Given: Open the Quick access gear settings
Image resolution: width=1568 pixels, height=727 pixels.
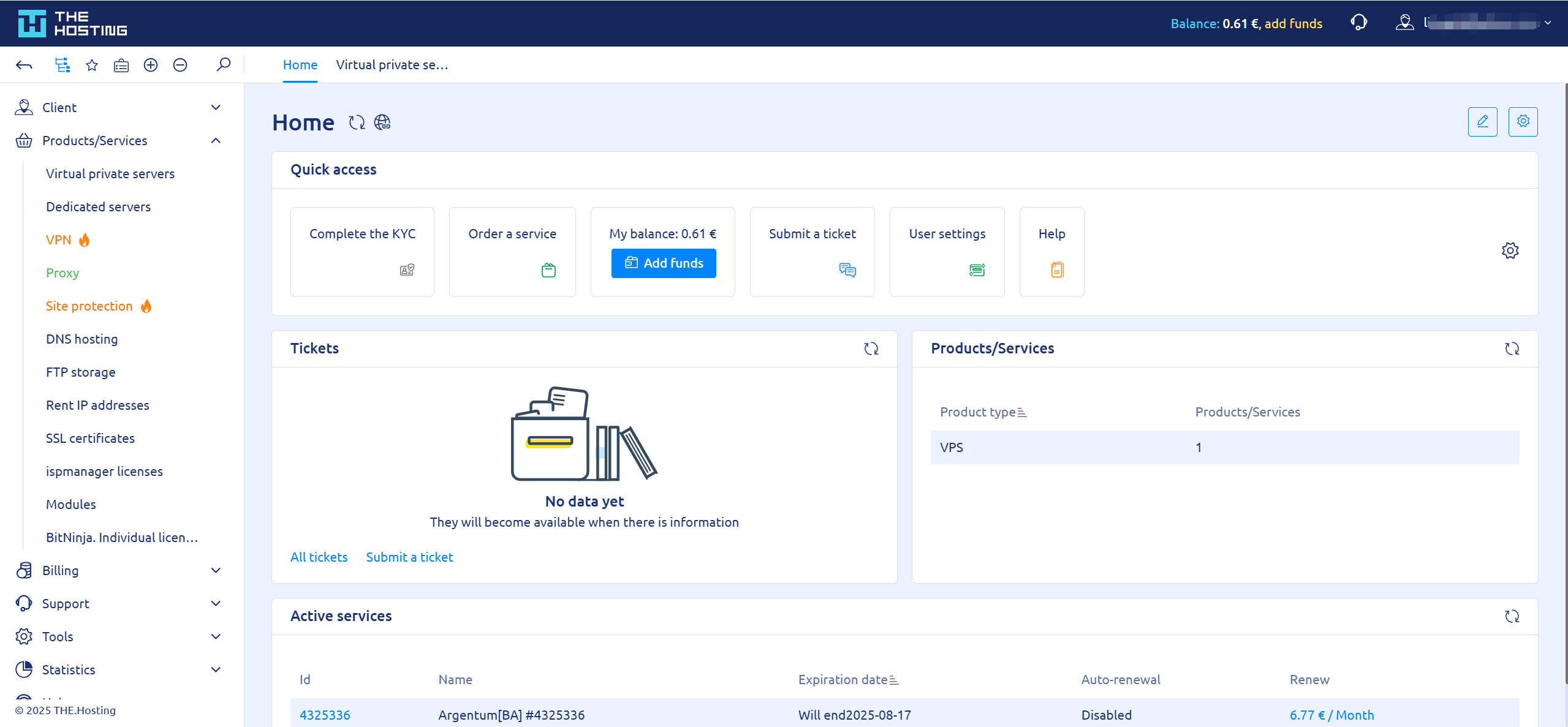Looking at the screenshot, I should point(1510,250).
